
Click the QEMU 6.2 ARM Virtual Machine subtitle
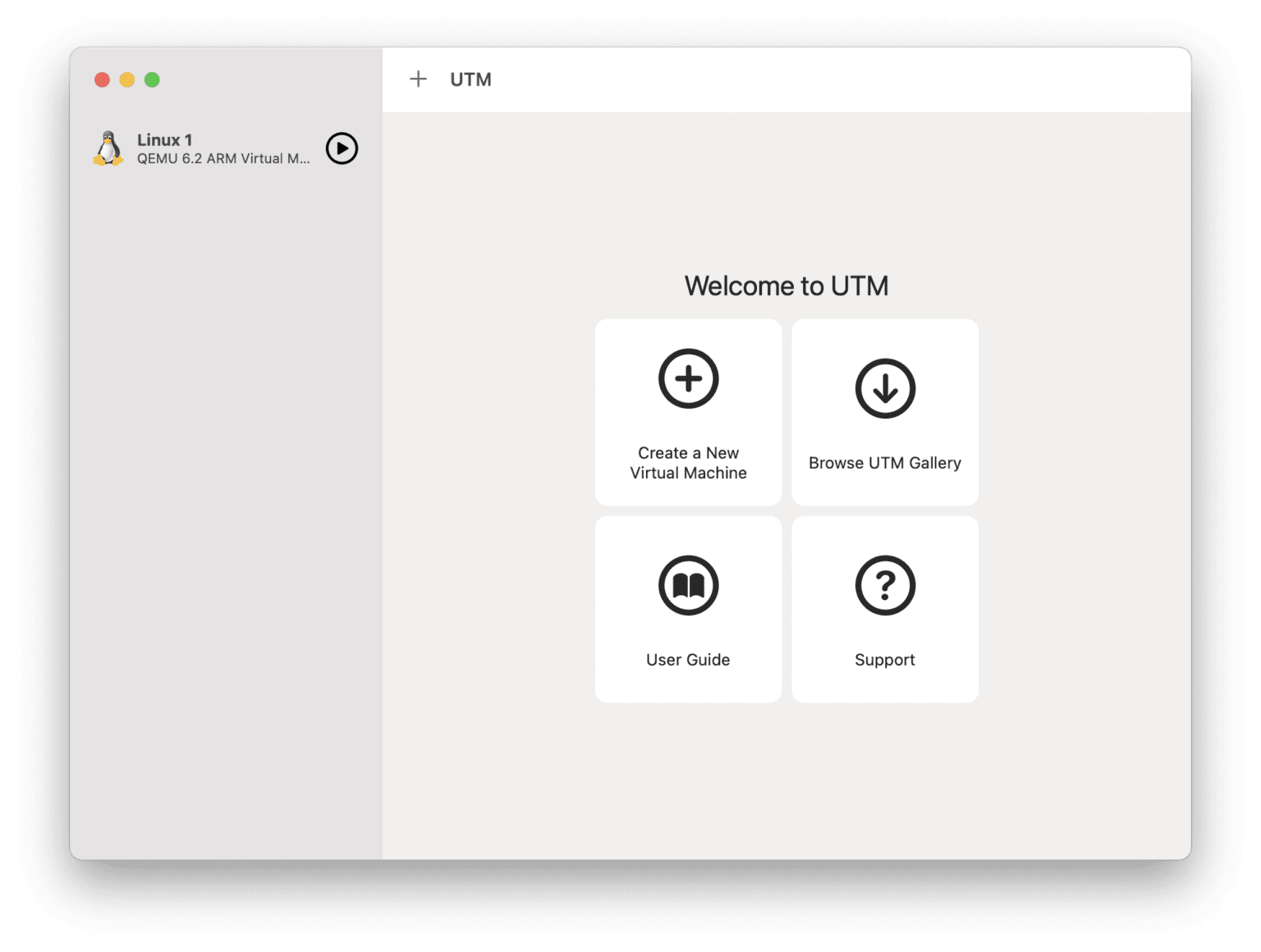tap(223, 158)
